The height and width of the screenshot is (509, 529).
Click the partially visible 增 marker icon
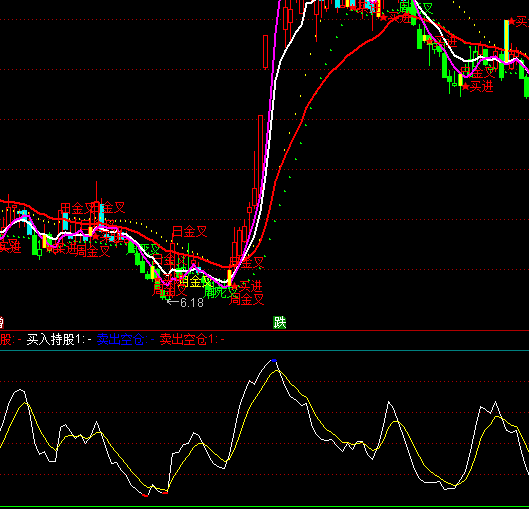[1, 323]
